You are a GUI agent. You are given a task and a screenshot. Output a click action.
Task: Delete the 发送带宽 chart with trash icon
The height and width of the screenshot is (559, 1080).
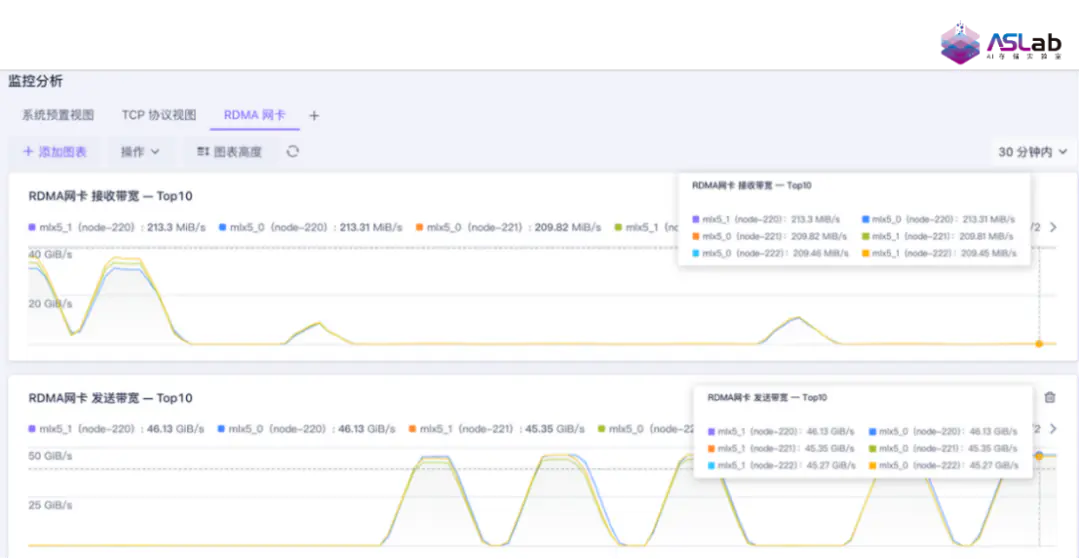[x=1050, y=397]
